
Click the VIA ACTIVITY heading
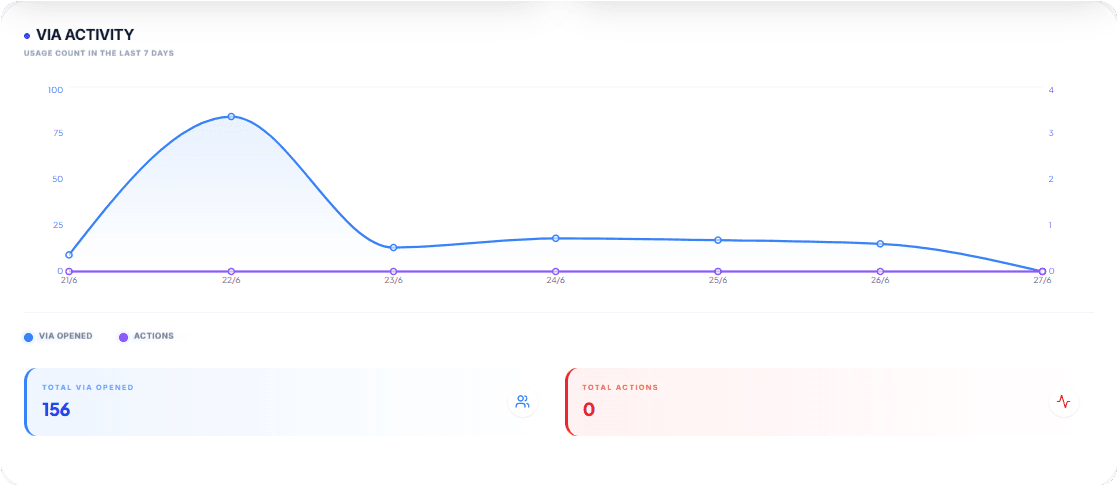[x=85, y=35]
